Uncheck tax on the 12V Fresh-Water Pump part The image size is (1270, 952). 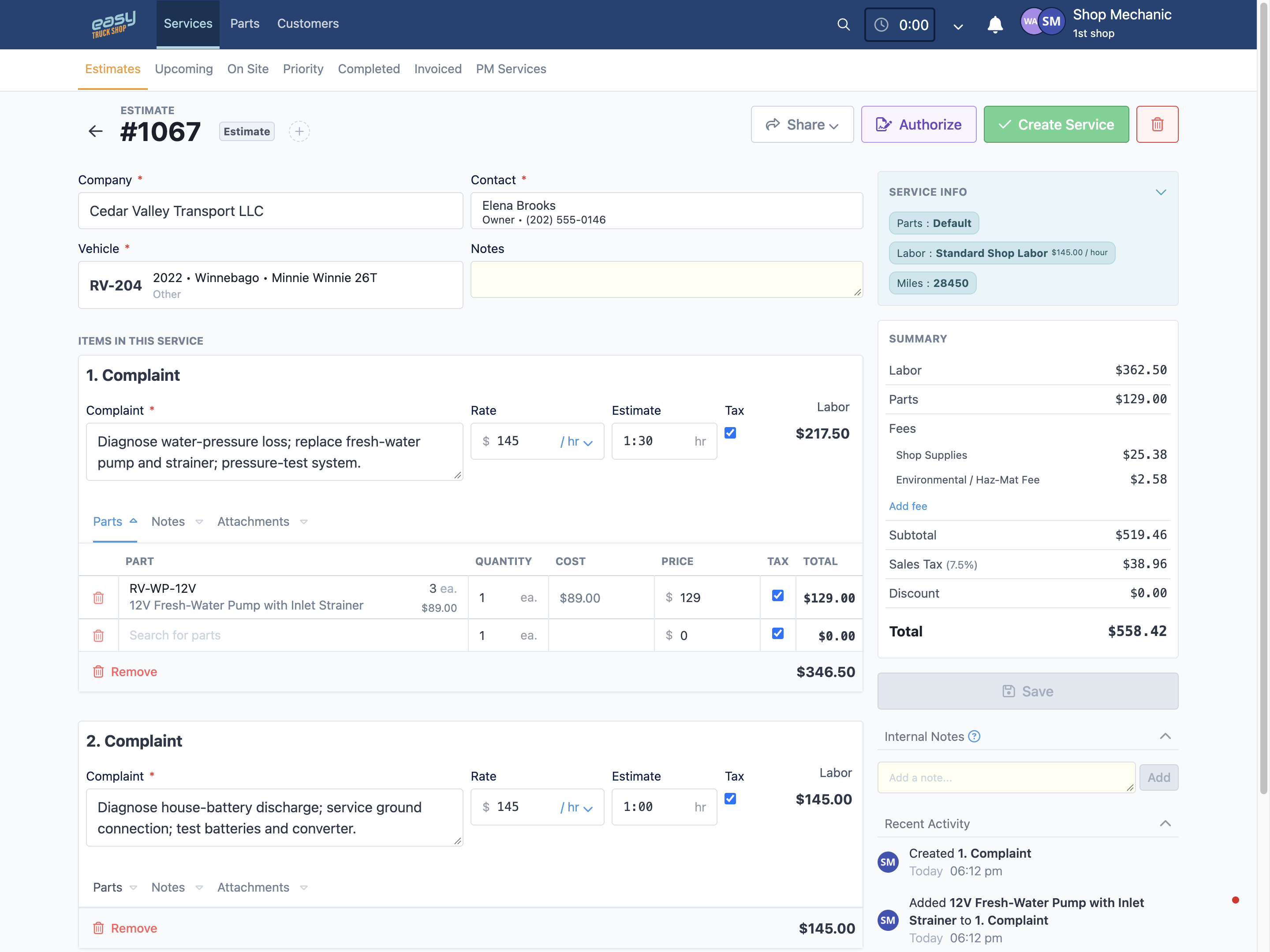point(778,595)
